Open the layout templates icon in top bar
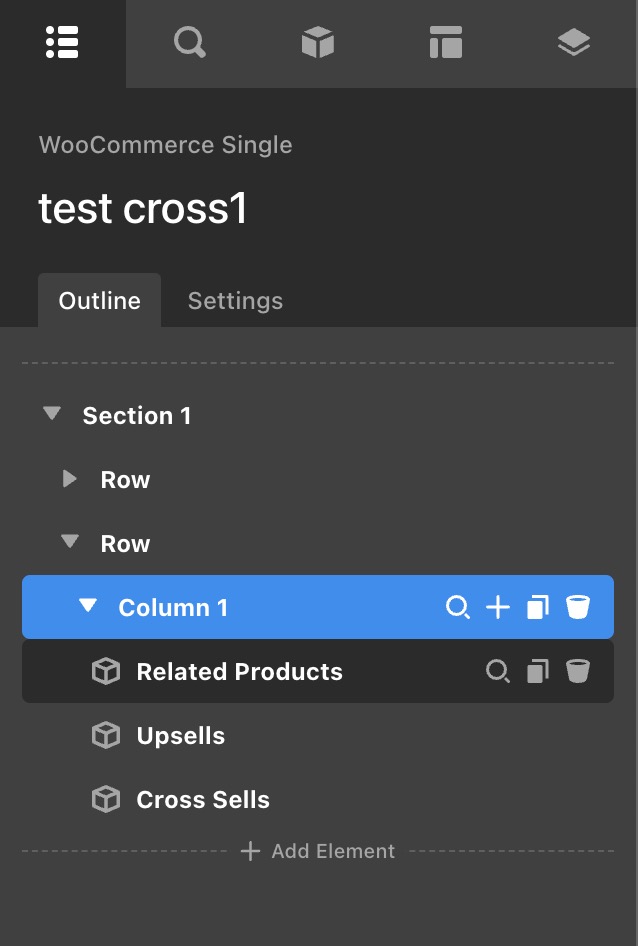638x946 pixels. [x=445, y=43]
